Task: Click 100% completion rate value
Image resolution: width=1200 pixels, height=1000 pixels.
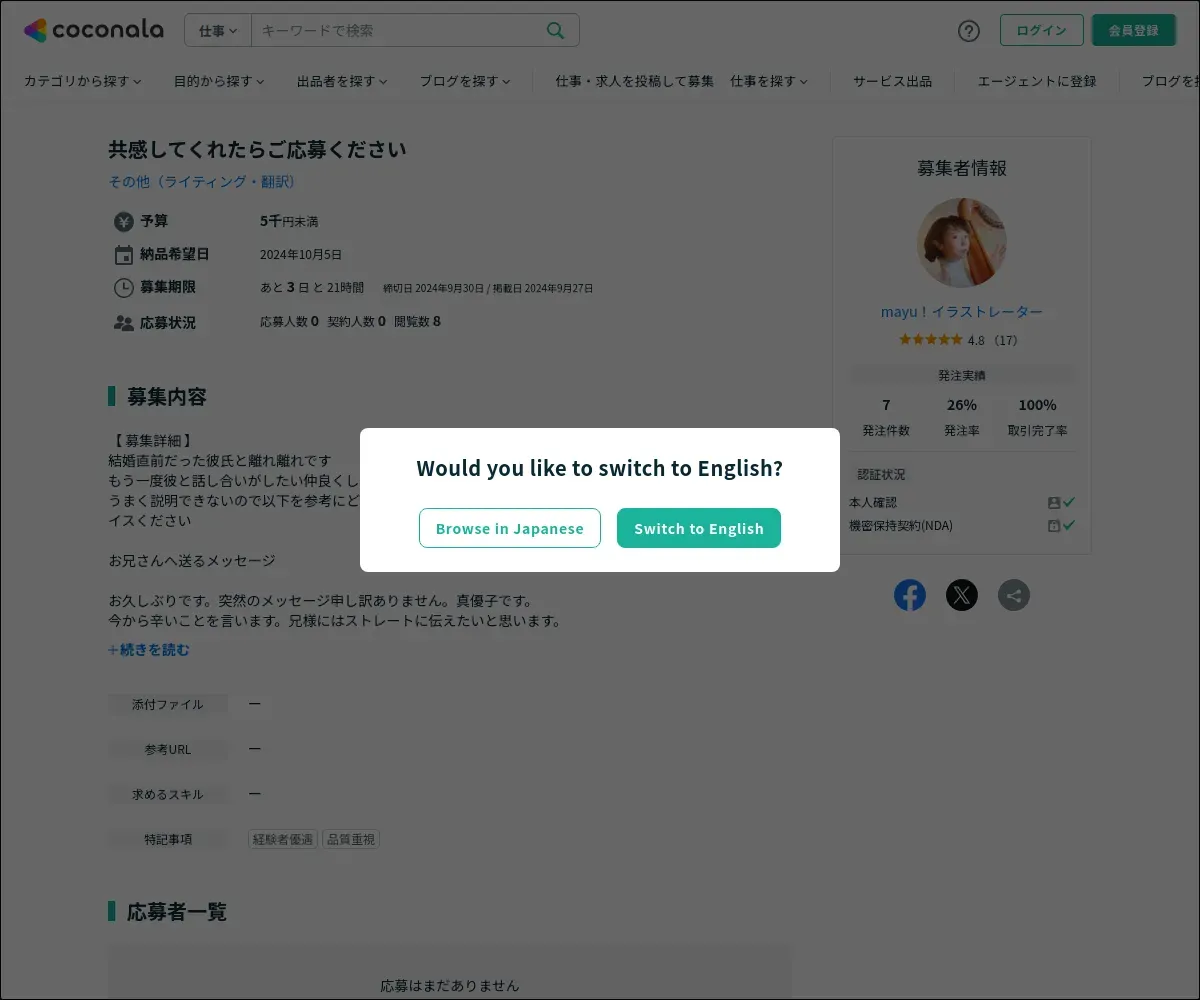Action: tap(1037, 405)
